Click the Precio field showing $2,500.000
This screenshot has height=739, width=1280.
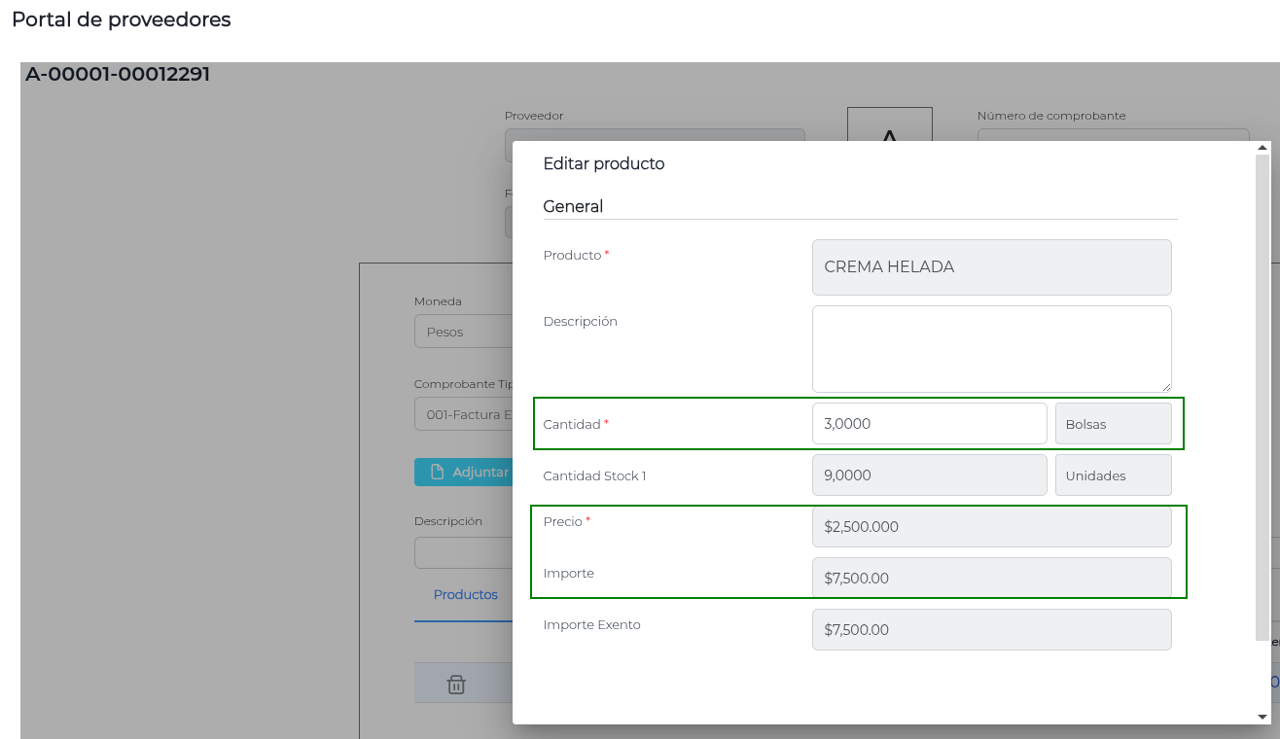coord(990,527)
